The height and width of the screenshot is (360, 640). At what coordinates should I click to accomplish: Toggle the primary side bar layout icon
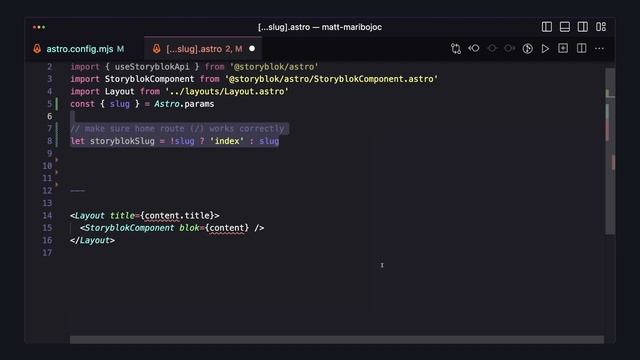547,27
